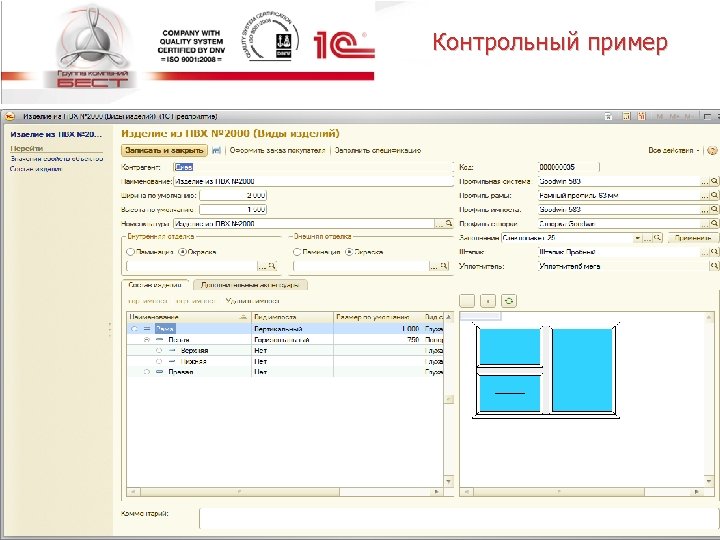This screenshot has height=540, width=720.
Task: Click the M- memory button in title bar
Action: coord(688,116)
